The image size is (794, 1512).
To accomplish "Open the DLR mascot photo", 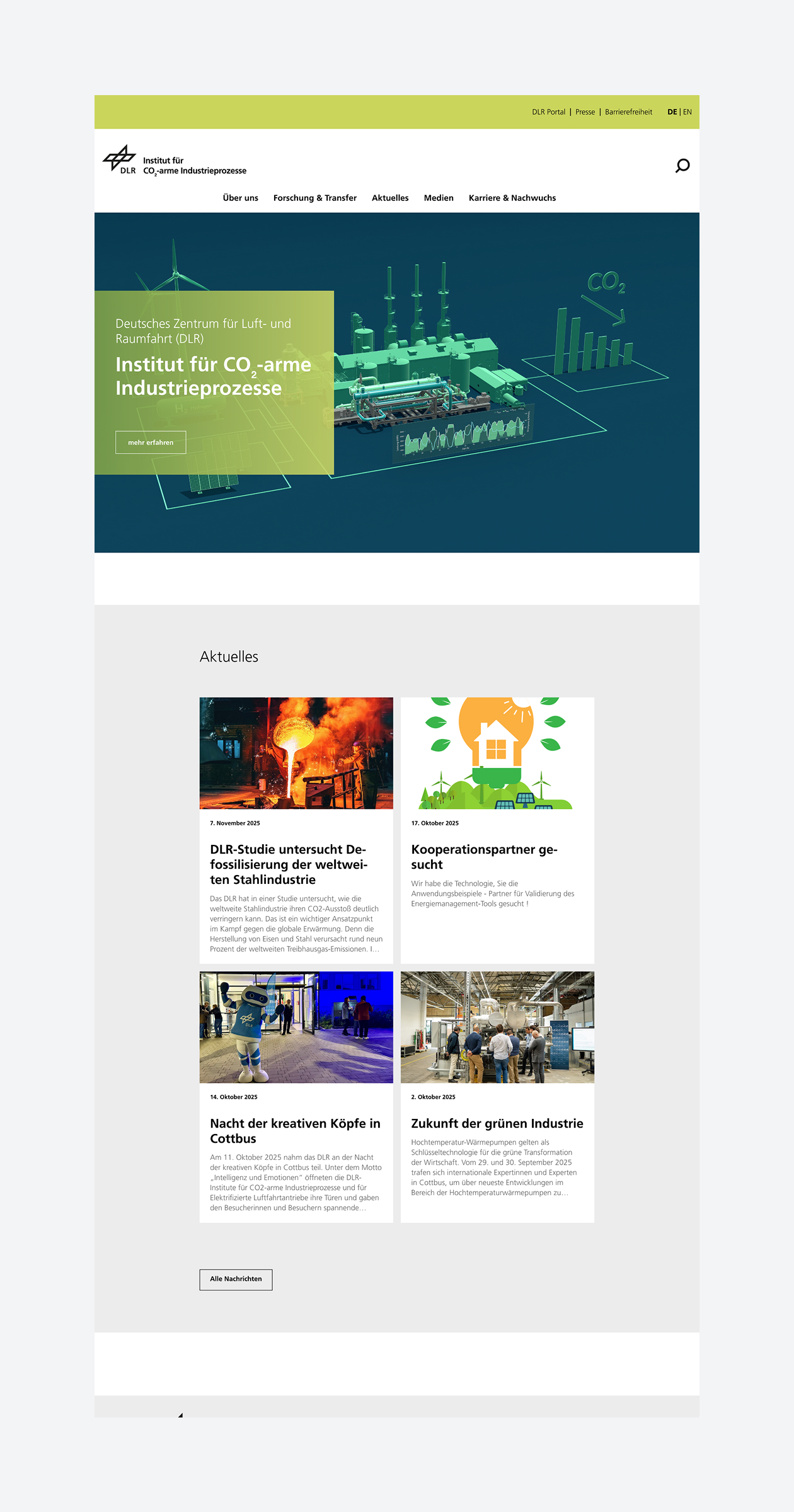I will [296, 1027].
